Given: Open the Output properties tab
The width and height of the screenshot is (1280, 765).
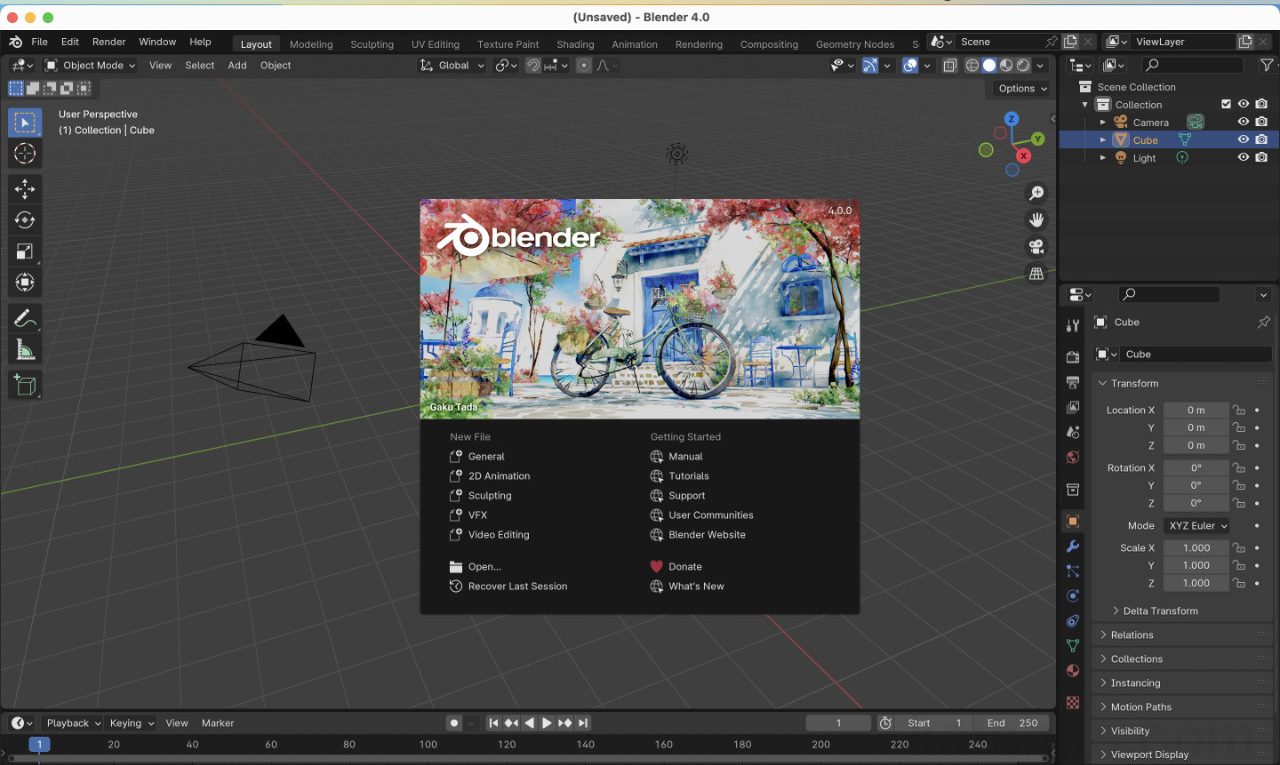Looking at the screenshot, I should 1073,382.
